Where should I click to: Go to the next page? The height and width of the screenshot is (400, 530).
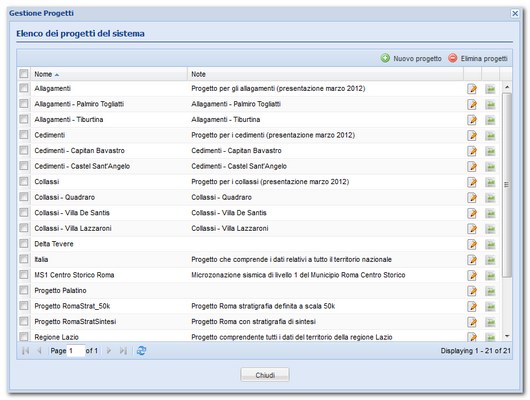point(109,351)
